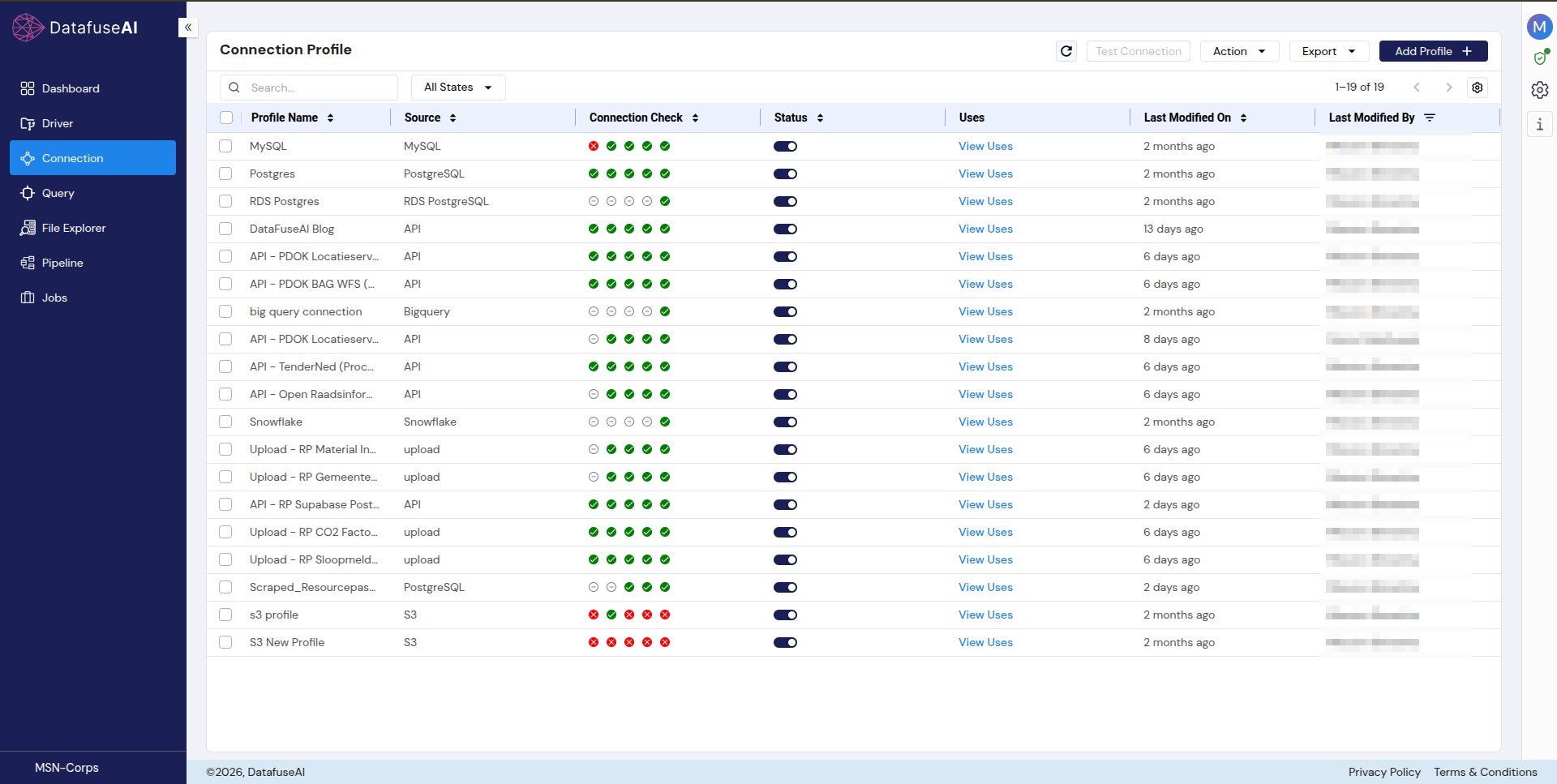1557x784 pixels.
Task: Toggle the status switch for DataFuseAI Blog
Action: (x=785, y=229)
